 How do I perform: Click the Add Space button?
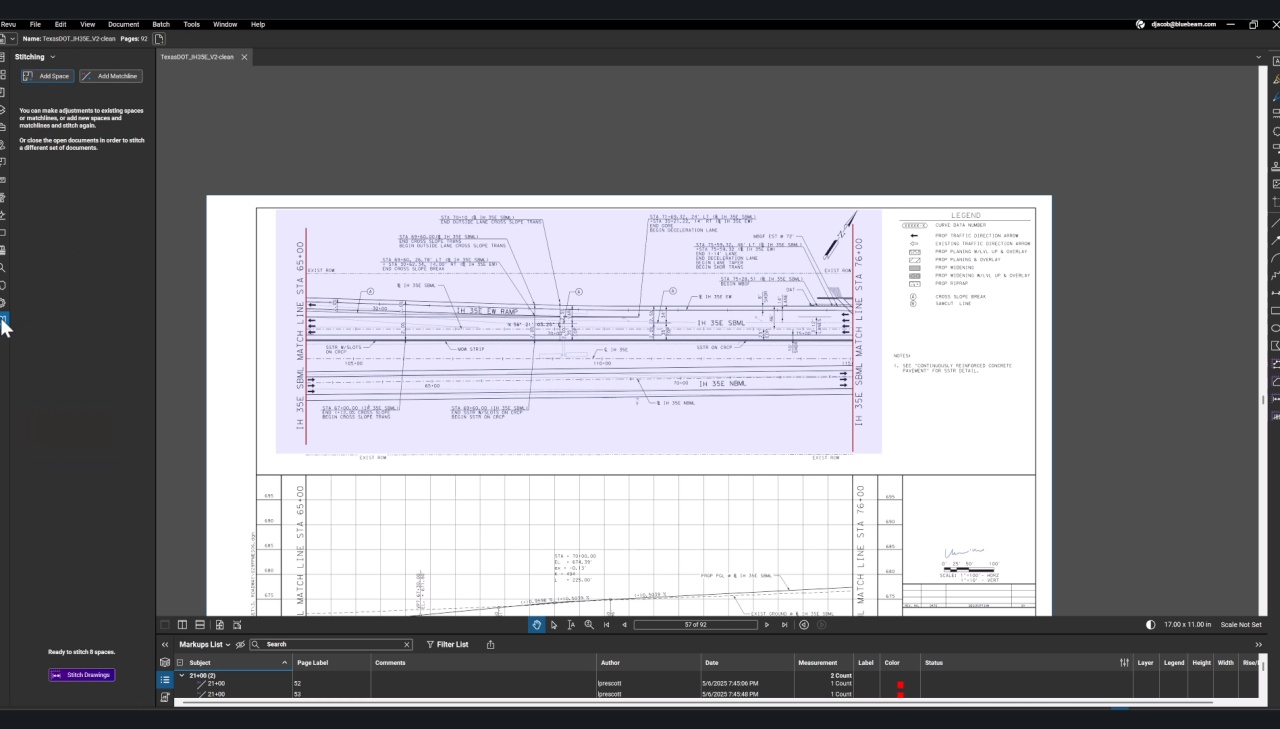click(x=48, y=76)
